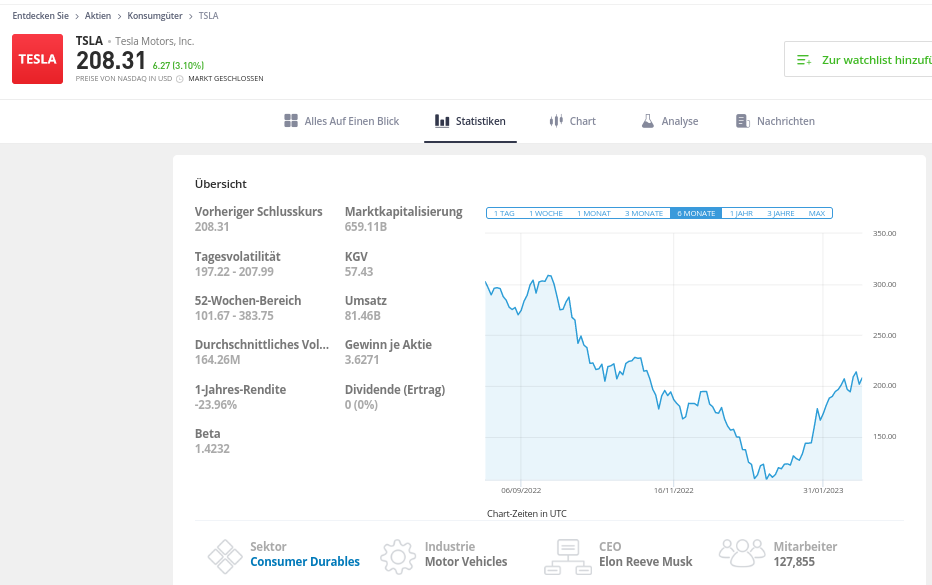Click the 16/11/2022 date label on chart
The height and width of the screenshot is (585, 932).
pyautogui.click(x=673, y=490)
